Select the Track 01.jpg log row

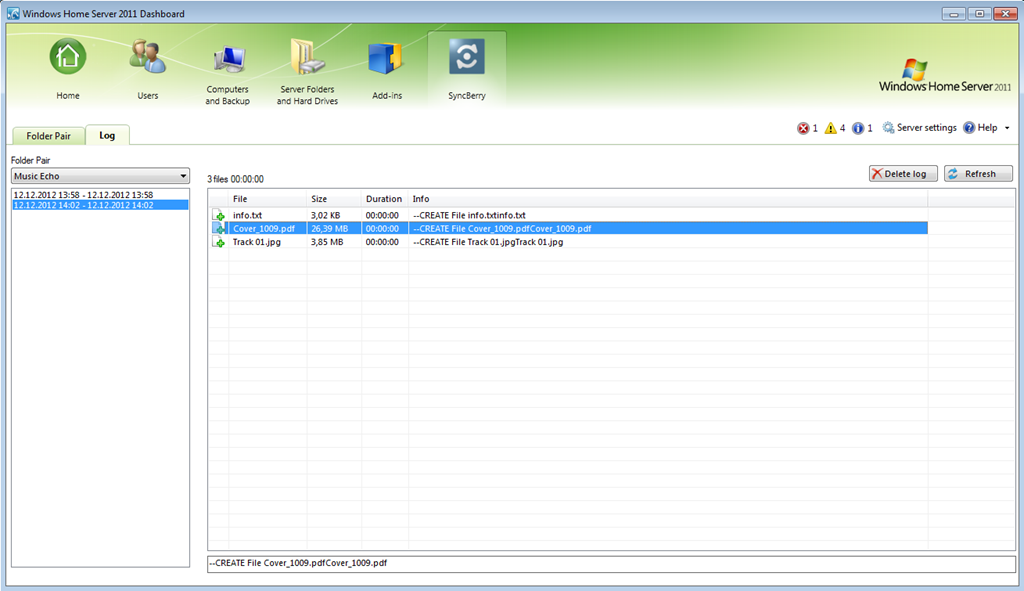256,242
